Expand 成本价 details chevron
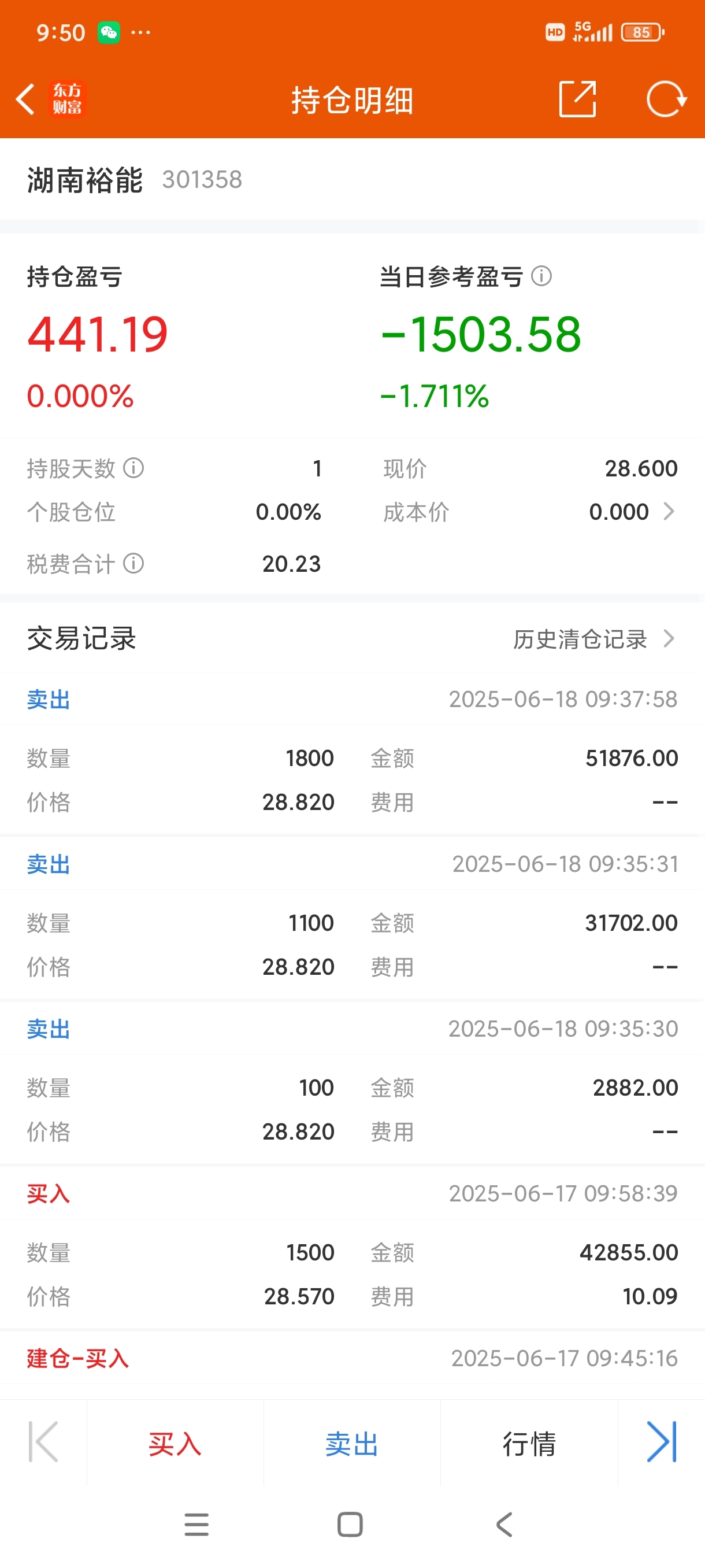 click(x=669, y=511)
